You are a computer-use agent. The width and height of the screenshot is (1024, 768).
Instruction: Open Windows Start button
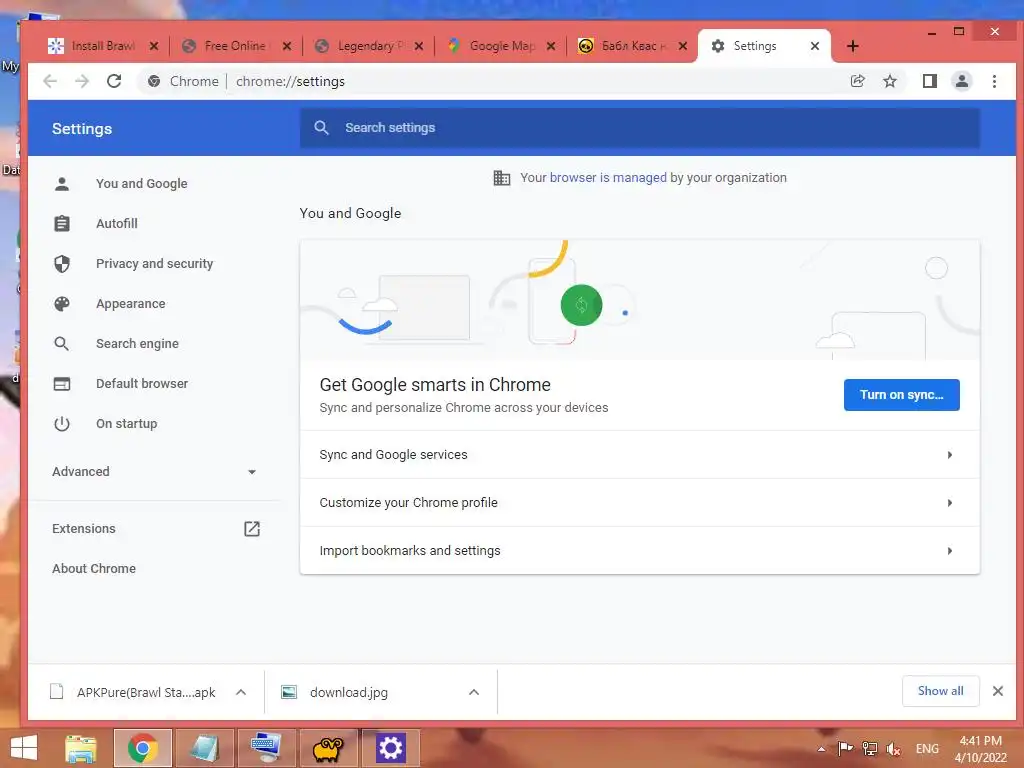24,748
